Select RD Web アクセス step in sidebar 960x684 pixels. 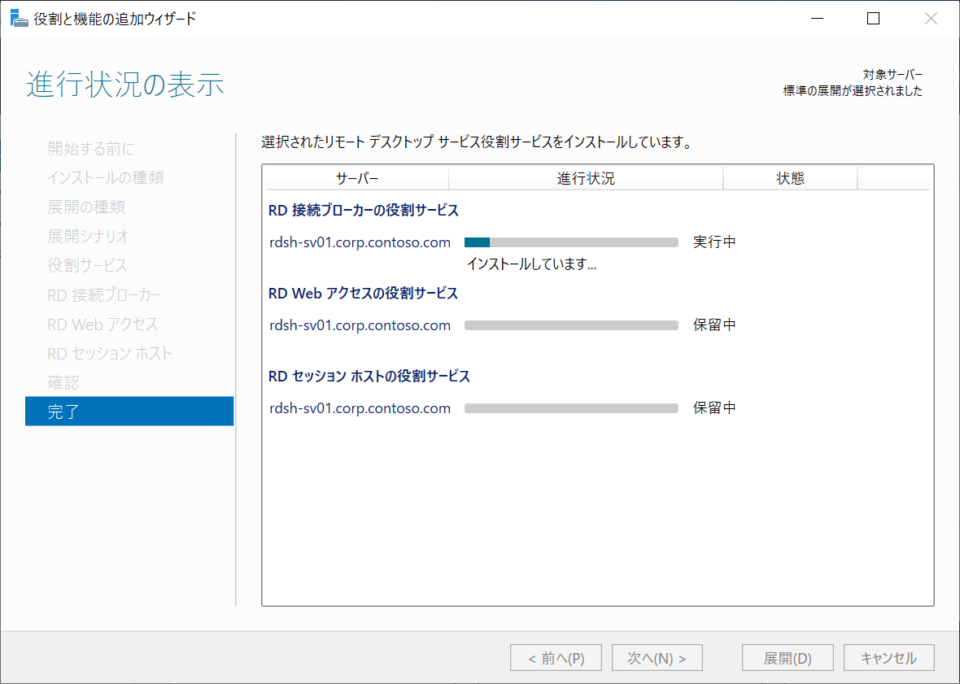click(102, 324)
